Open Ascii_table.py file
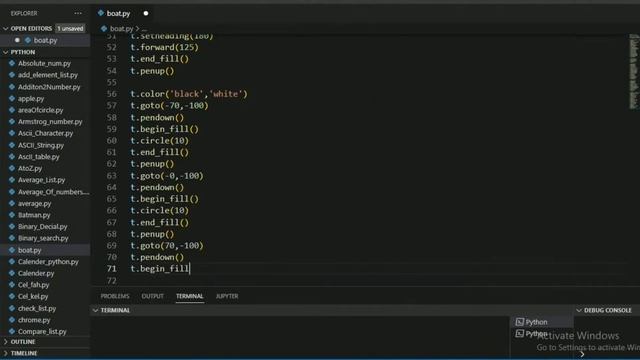640x360 pixels. click(x=39, y=157)
